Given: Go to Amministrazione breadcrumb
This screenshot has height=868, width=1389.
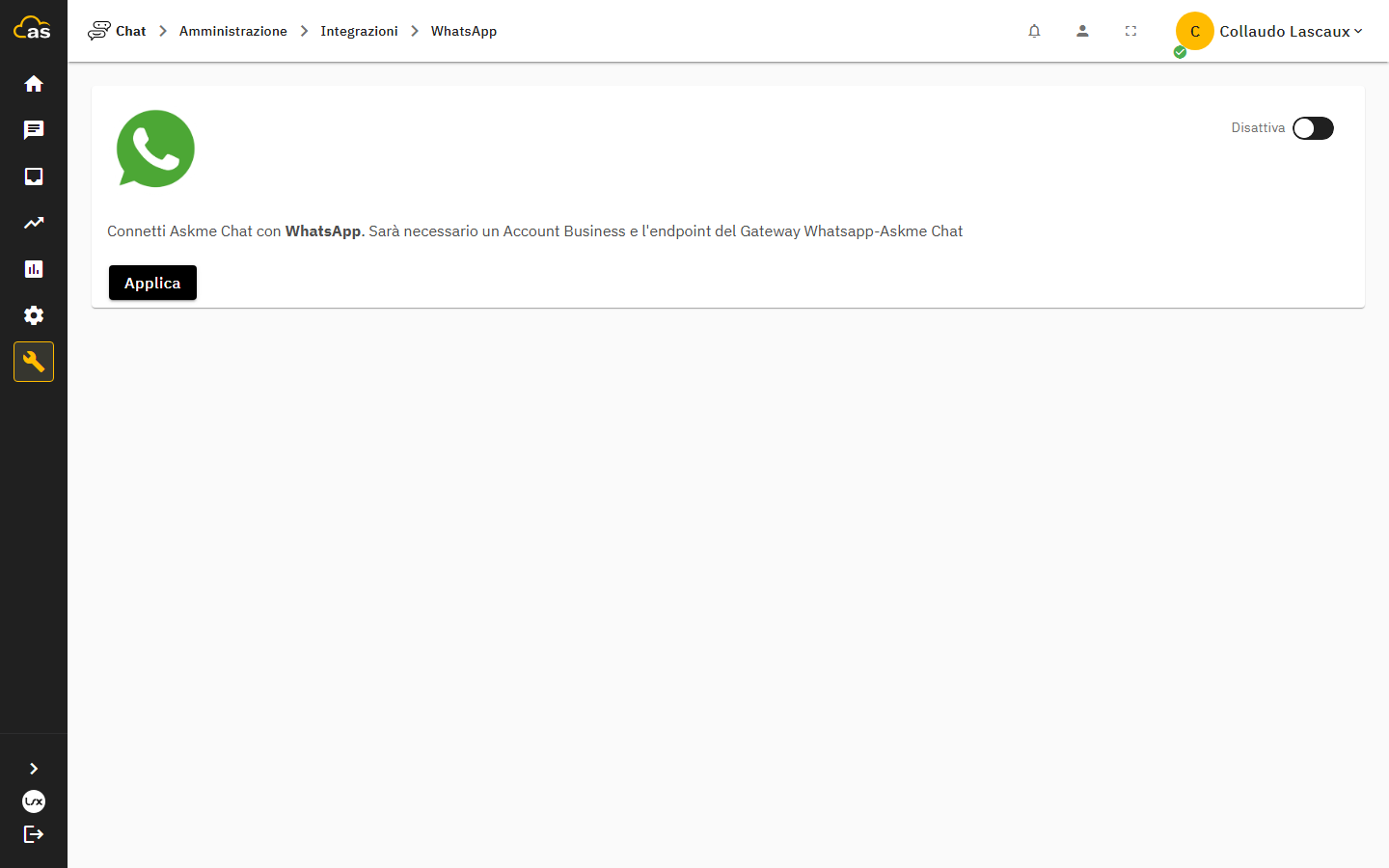Looking at the screenshot, I should coord(233,31).
